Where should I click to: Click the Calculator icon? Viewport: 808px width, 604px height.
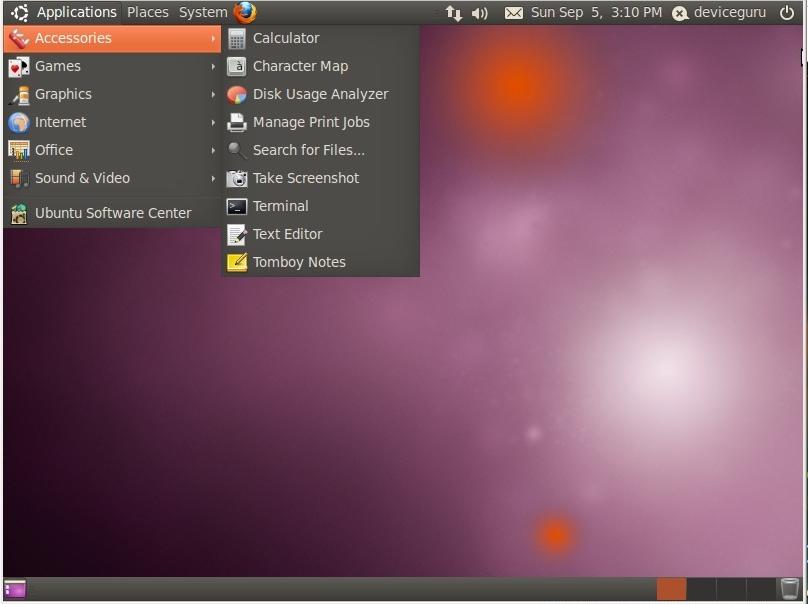pos(237,39)
